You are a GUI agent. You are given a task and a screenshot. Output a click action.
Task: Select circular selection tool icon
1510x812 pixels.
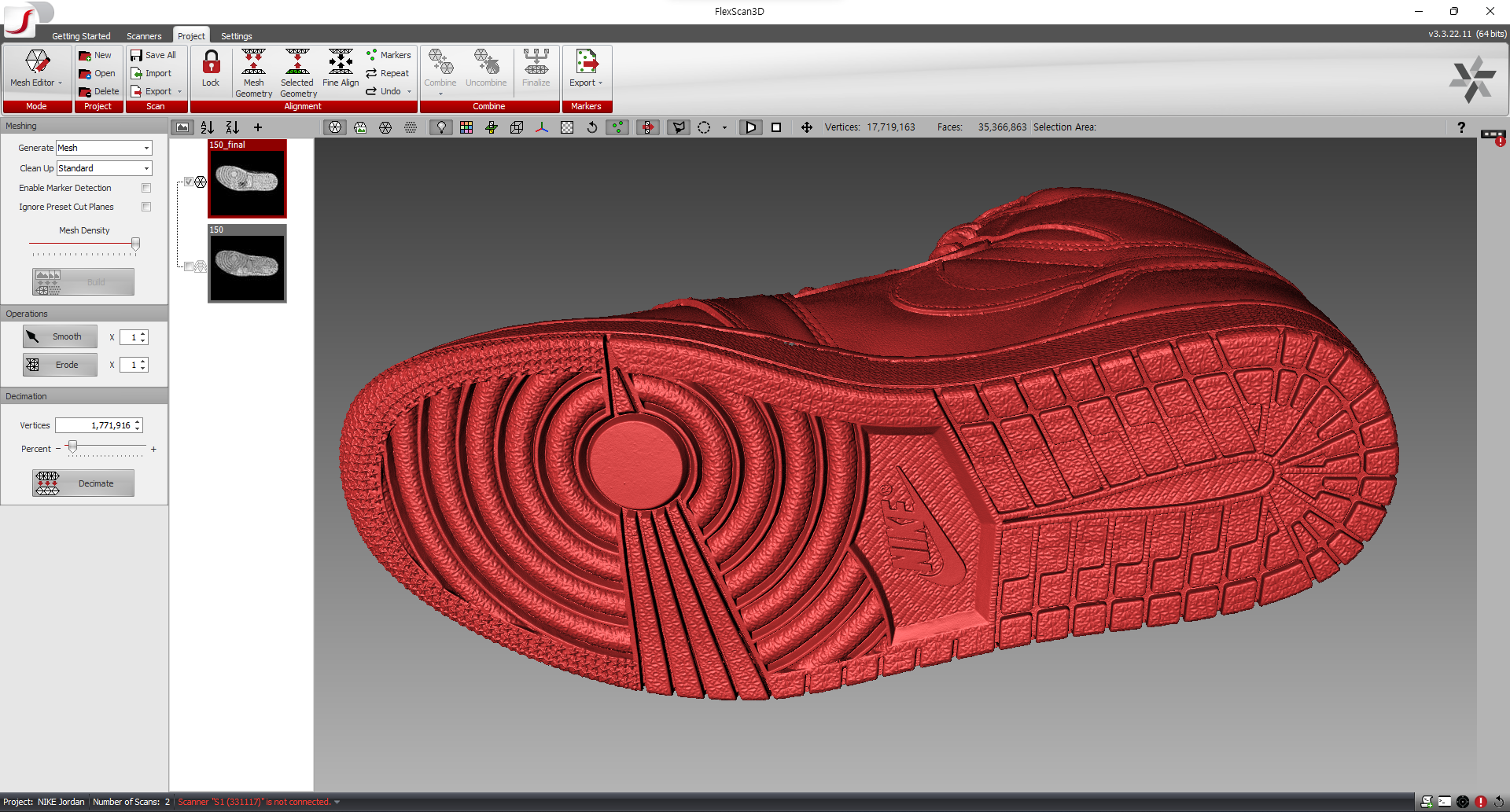click(x=704, y=127)
